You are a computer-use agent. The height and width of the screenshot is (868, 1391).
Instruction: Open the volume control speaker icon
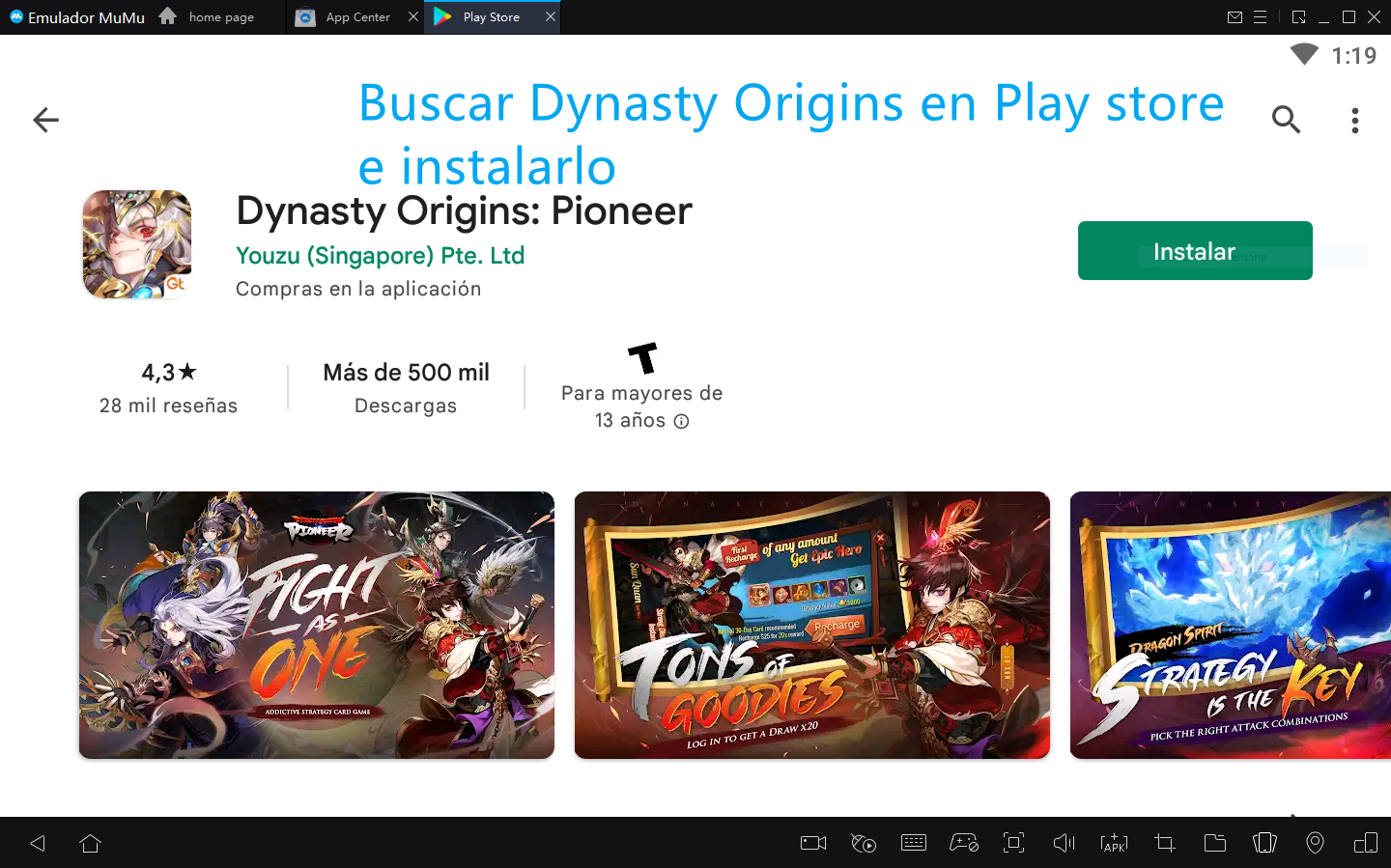(x=1064, y=843)
